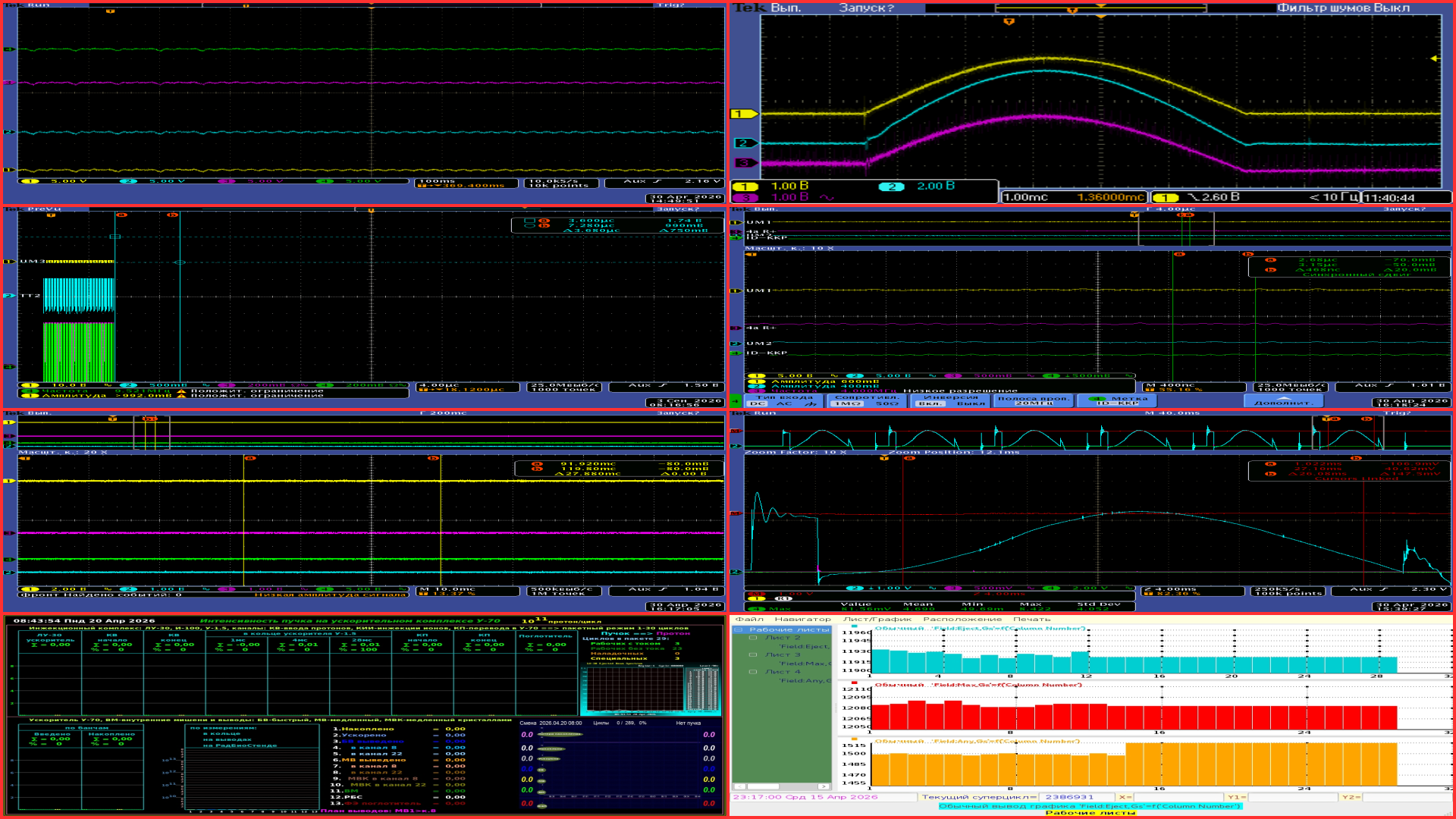Select cyan channel 2 marker on Фильтр шумов scope
1456x819 pixels.
point(745,143)
